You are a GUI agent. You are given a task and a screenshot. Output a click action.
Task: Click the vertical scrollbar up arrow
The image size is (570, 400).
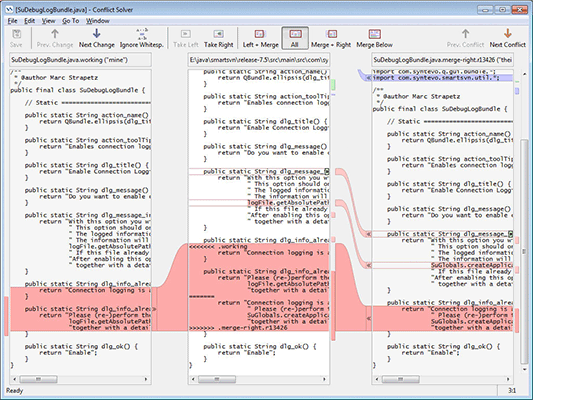click(x=524, y=74)
